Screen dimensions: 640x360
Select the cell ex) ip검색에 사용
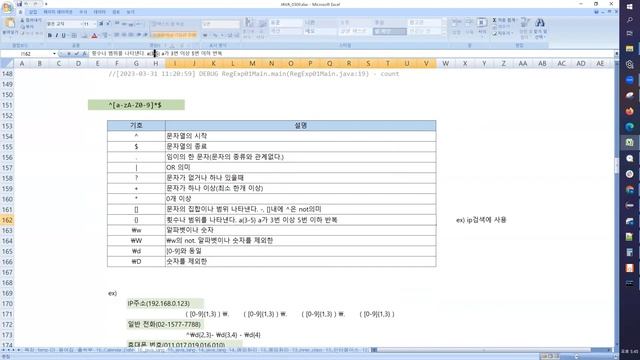pyautogui.click(x=481, y=220)
